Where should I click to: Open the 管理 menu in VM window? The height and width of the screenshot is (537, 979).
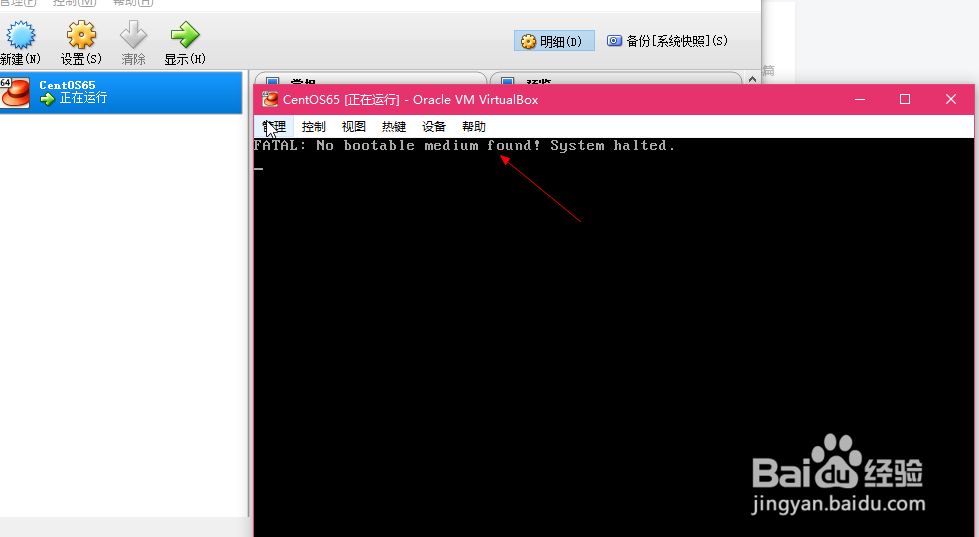273,127
